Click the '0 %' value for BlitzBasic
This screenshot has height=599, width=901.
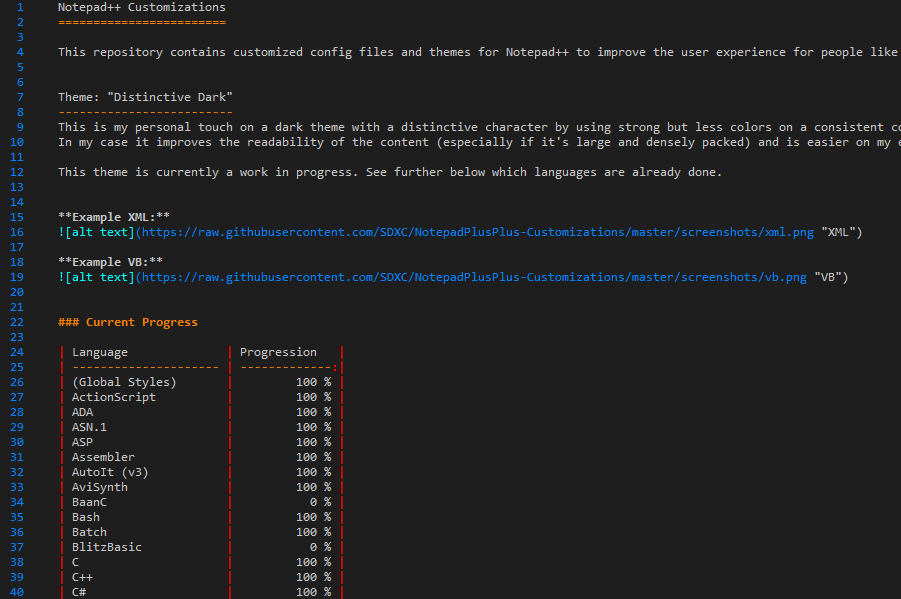(x=321, y=547)
